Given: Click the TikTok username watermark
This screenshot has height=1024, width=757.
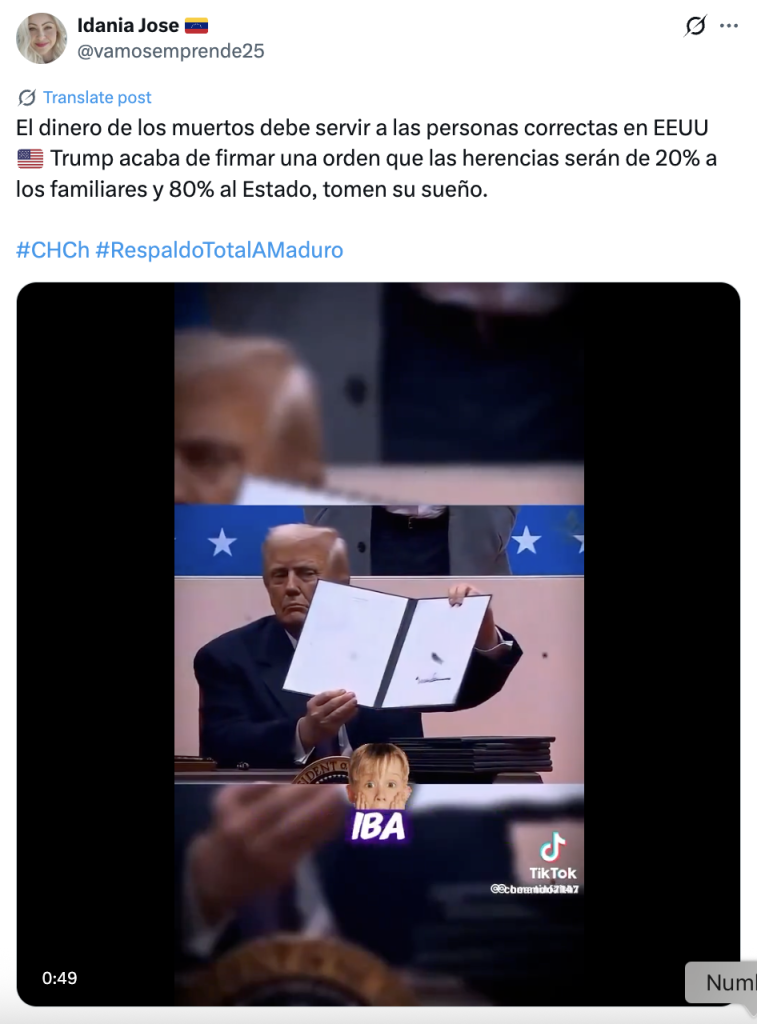Looking at the screenshot, I should pyautogui.click(x=534, y=889).
